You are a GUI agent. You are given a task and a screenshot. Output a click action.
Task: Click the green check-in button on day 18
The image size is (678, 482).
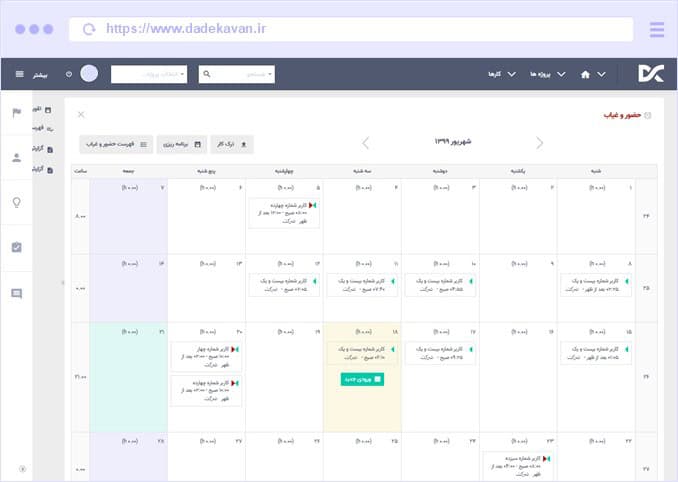[x=360, y=379]
